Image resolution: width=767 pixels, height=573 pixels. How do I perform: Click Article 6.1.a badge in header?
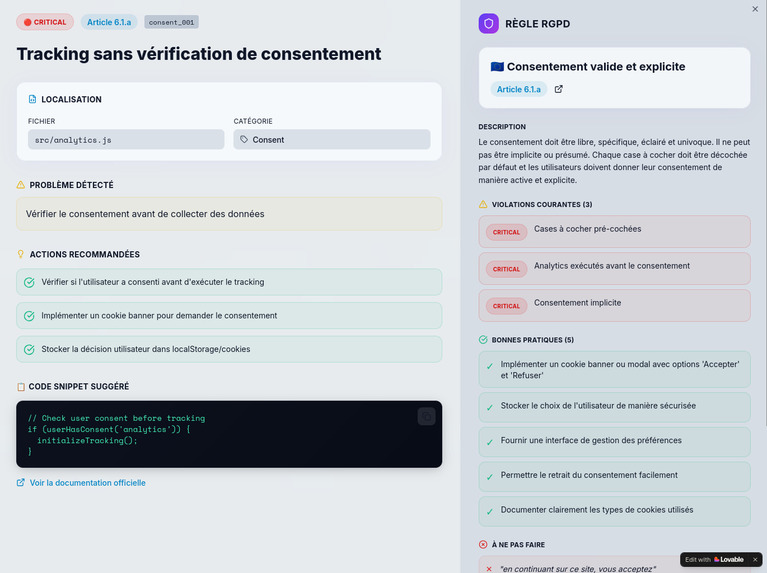109,22
